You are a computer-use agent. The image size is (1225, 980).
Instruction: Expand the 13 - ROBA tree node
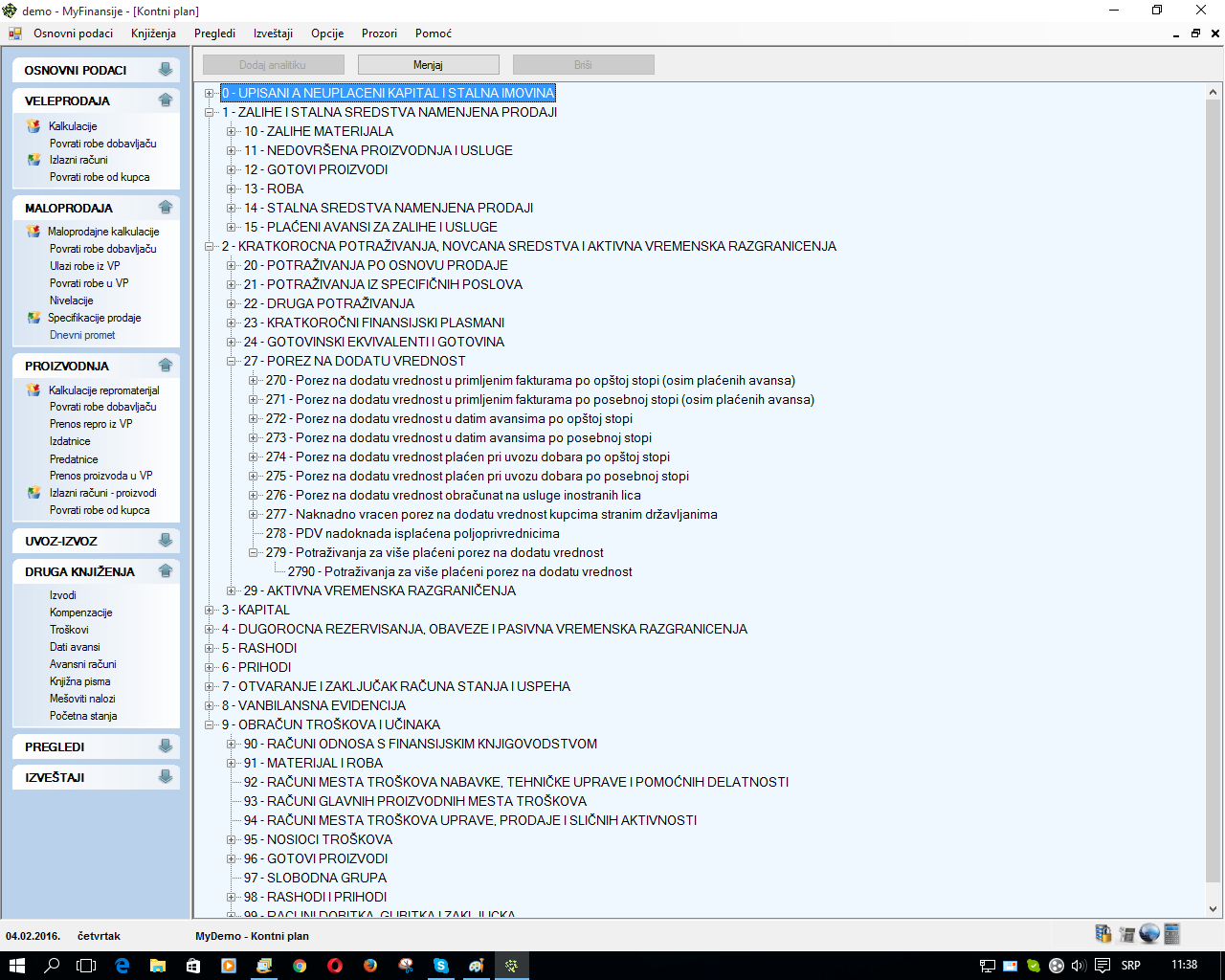pyautogui.click(x=231, y=189)
